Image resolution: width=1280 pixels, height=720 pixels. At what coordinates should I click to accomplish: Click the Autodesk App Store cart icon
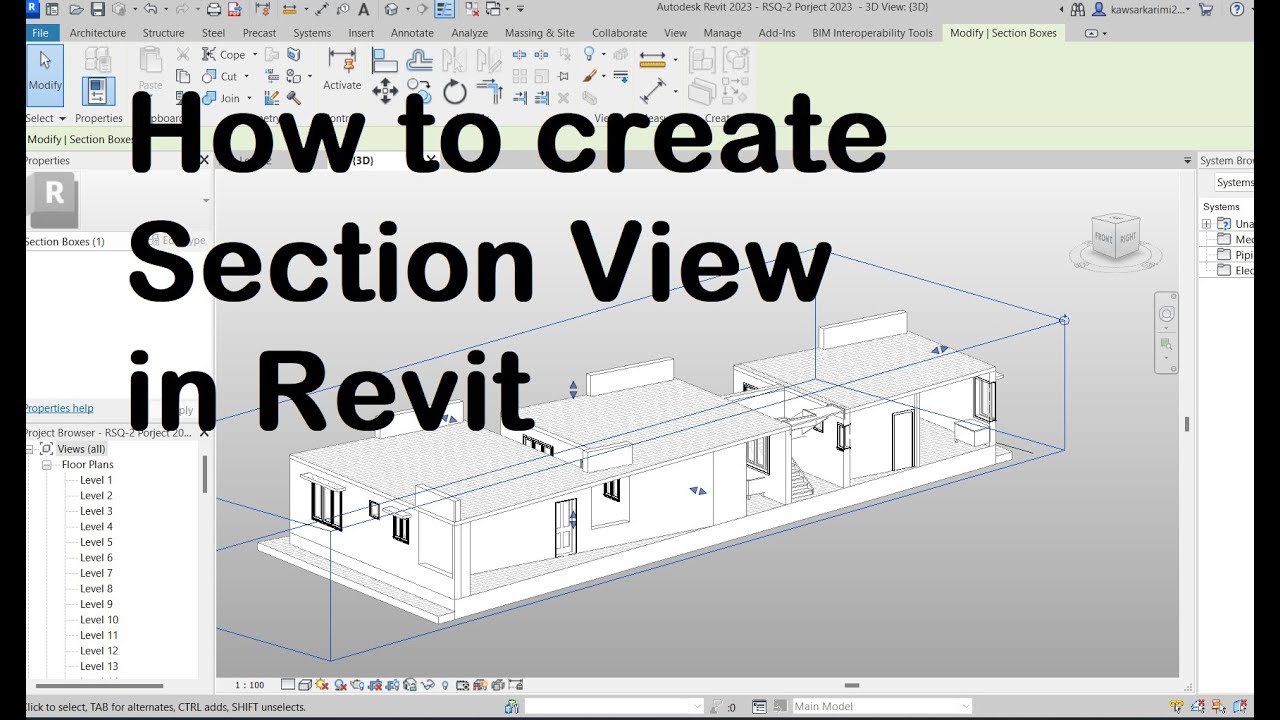pos(1206,9)
